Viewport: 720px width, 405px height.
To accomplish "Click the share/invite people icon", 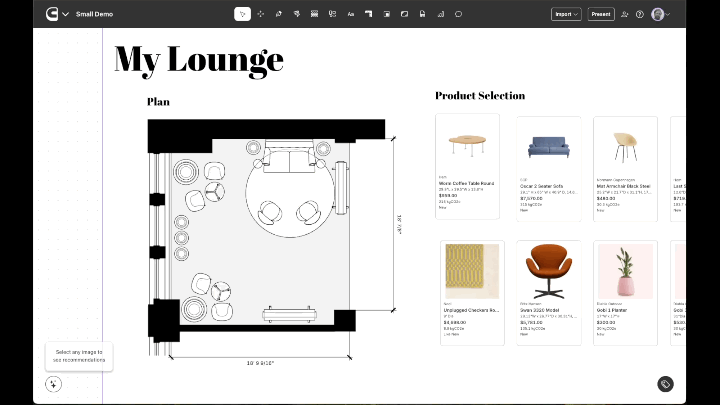I will click(625, 14).
